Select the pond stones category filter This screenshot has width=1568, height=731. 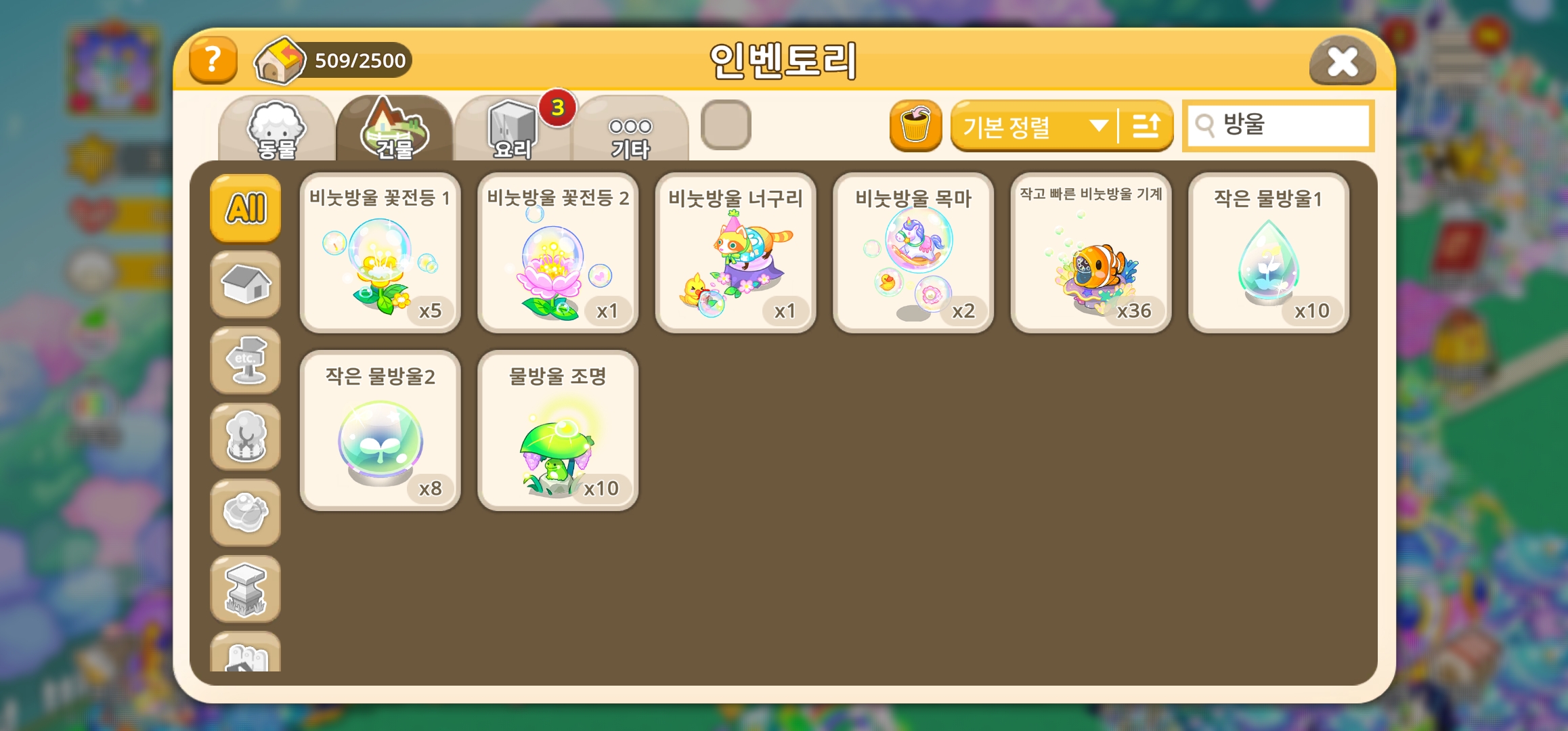pyautogui.click(x=245, y=513)
